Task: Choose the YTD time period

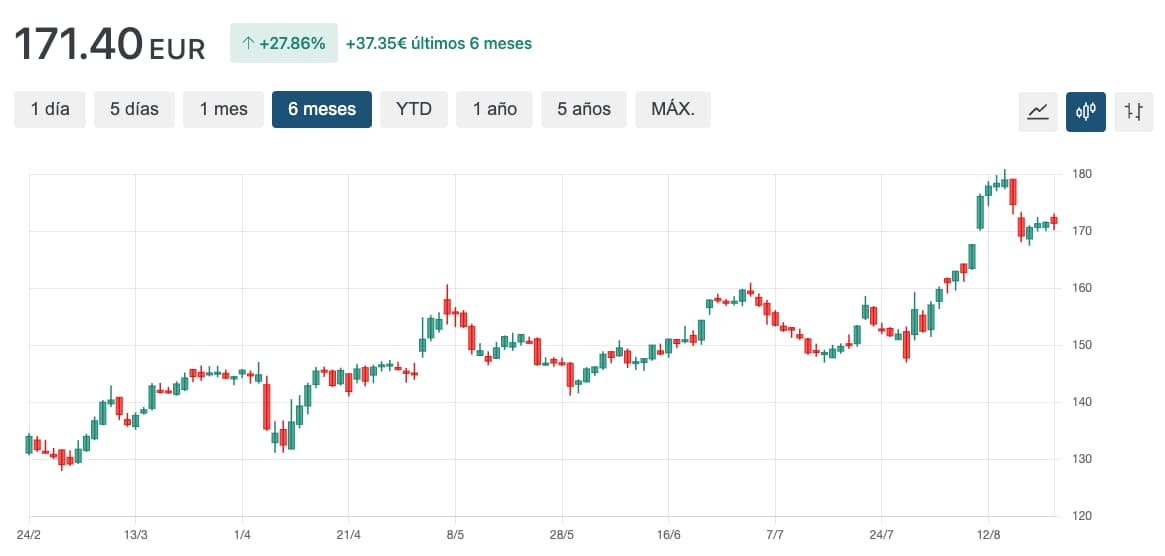Action: 414,109
